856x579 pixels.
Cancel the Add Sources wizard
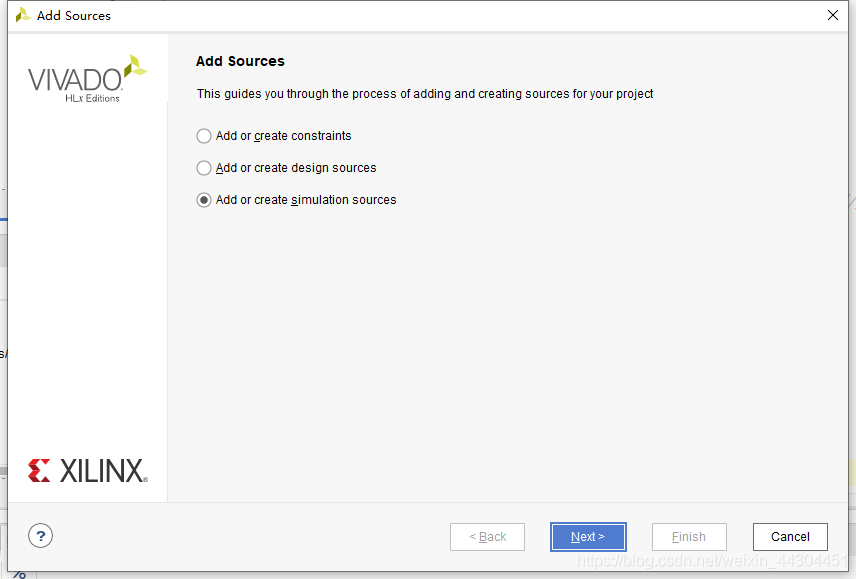(790, 537)
